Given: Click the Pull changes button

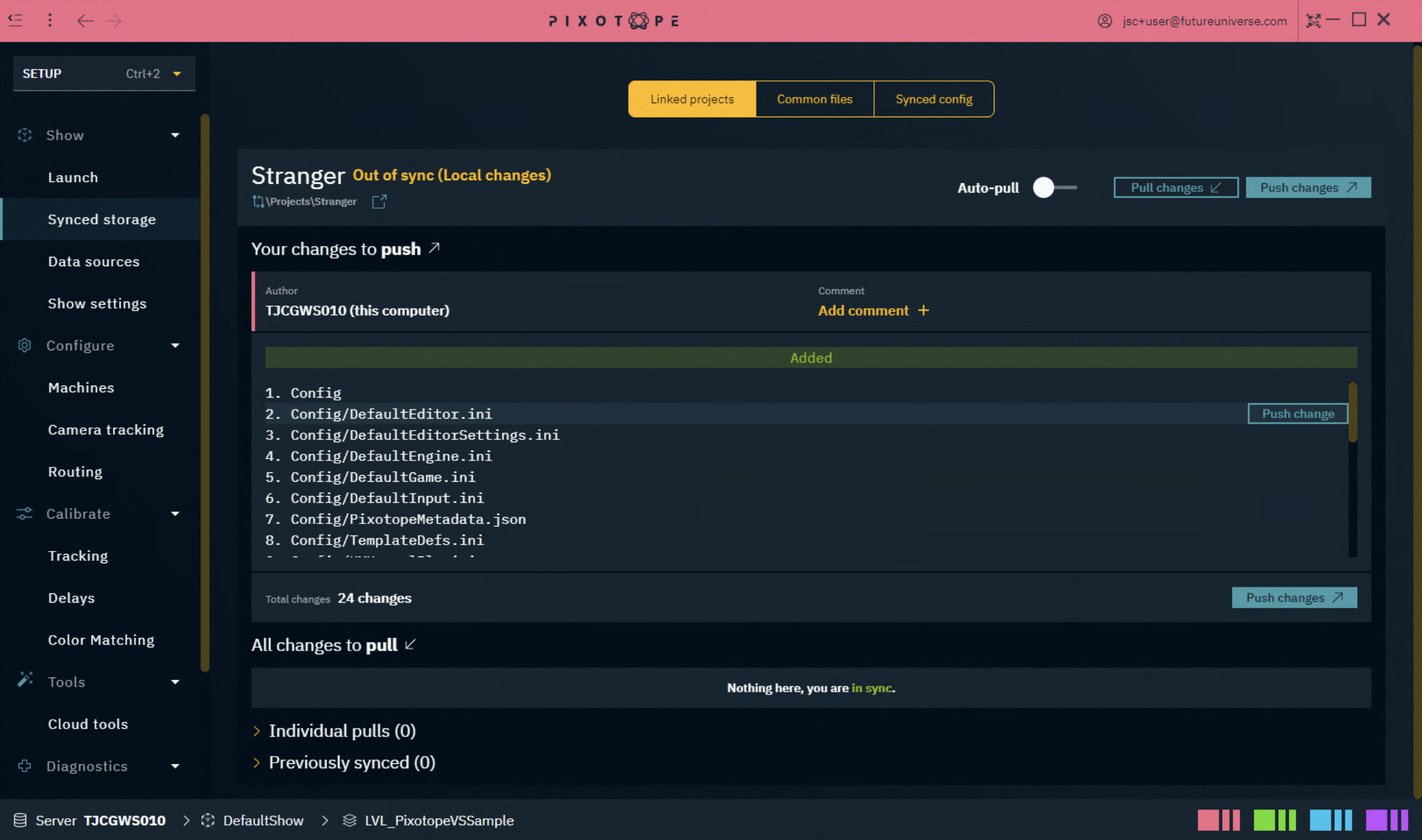Looking at the screenshot, I should pyautogui.click(x=1176, y=188).
